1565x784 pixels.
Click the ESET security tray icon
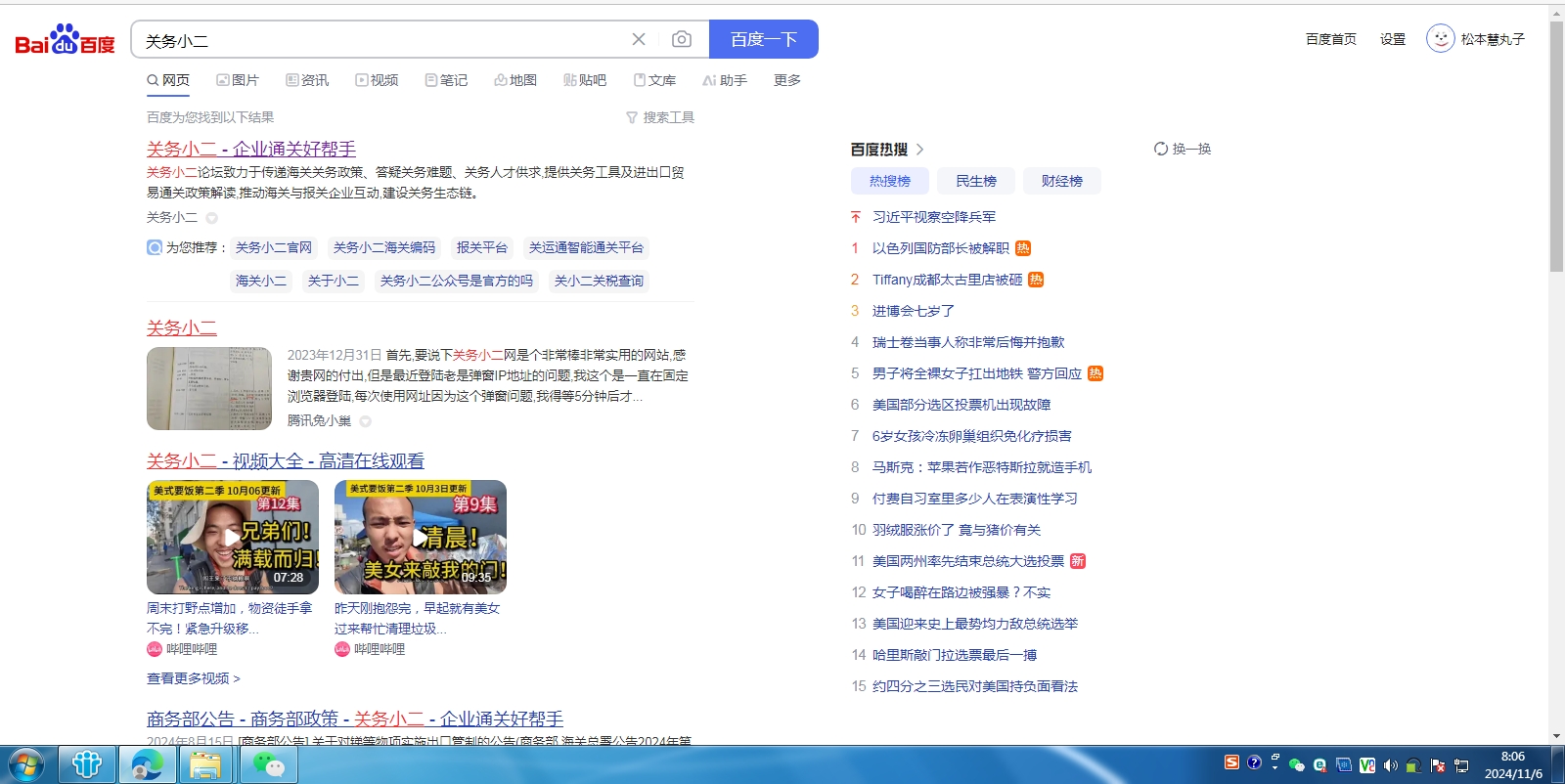click(x=1319, y=765)
